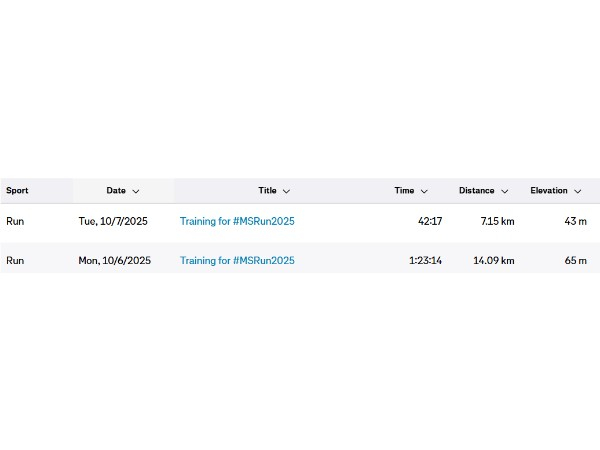Click the chevron beside the Time header
The width and height of the screenshot is (600, 450).
[x=424, y=191]
